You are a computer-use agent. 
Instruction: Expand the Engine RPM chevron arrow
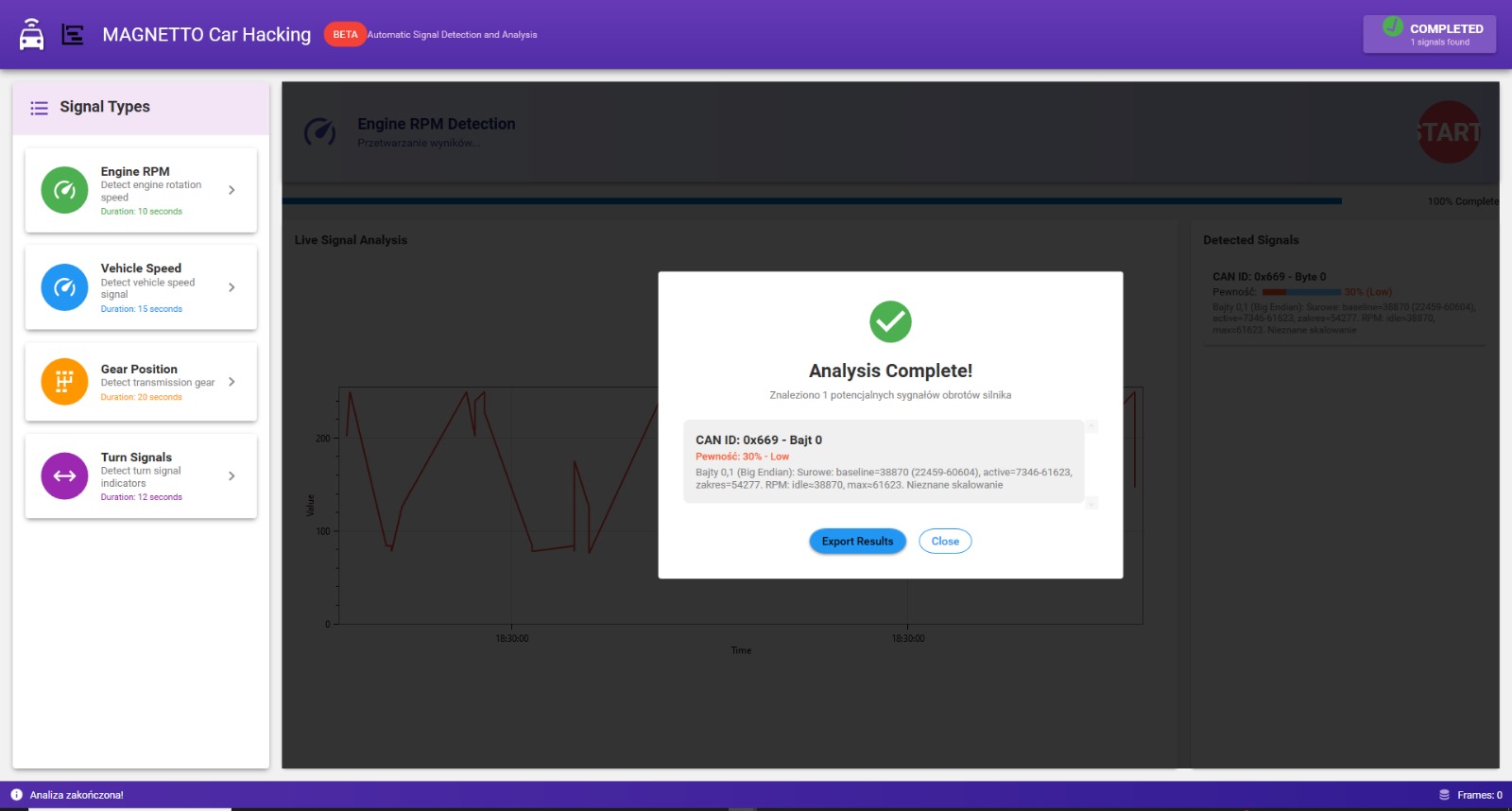coord(232,190)
